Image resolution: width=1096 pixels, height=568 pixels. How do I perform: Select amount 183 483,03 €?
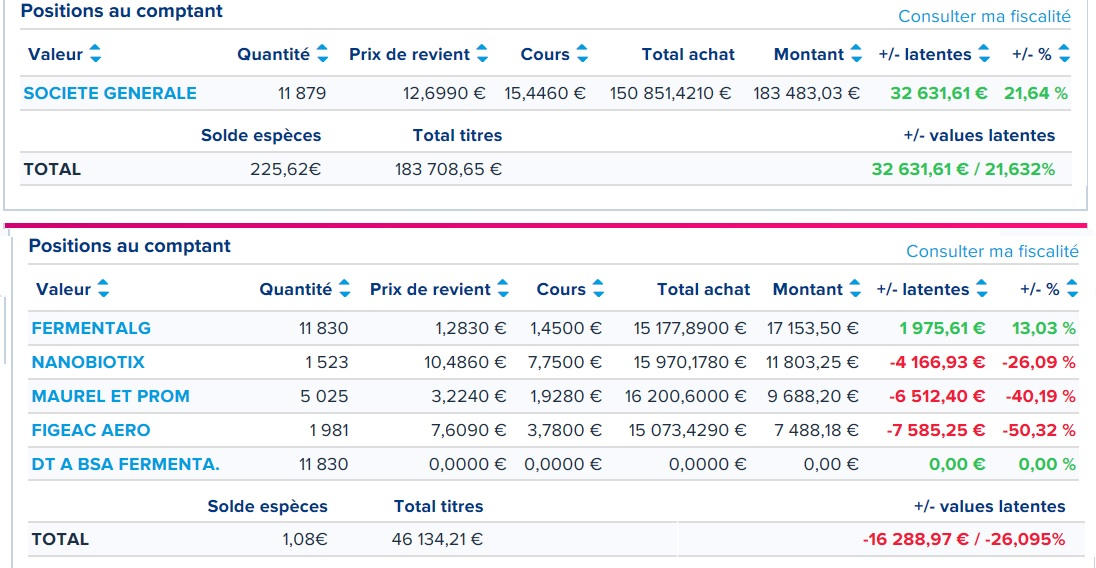[x=807, y=93]
